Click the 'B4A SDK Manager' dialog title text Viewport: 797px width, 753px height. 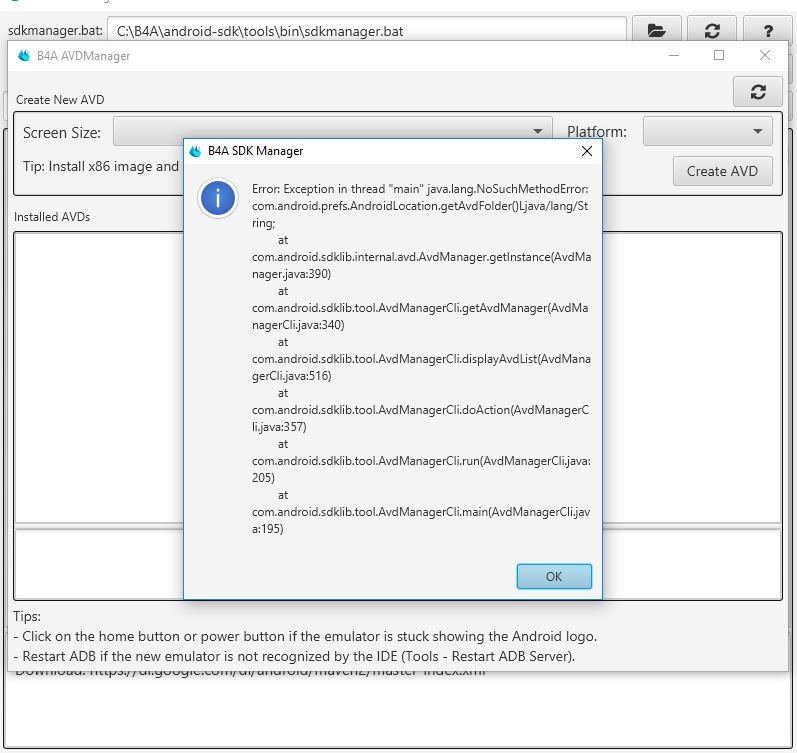[x=256, y=151]
